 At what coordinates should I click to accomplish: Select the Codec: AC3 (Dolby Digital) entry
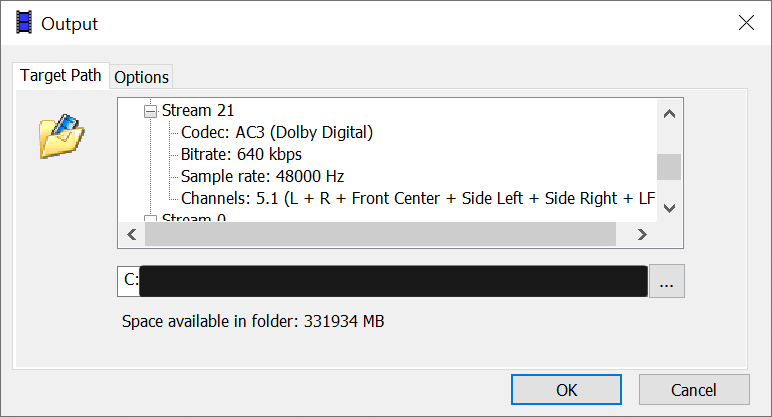point(276,132)
